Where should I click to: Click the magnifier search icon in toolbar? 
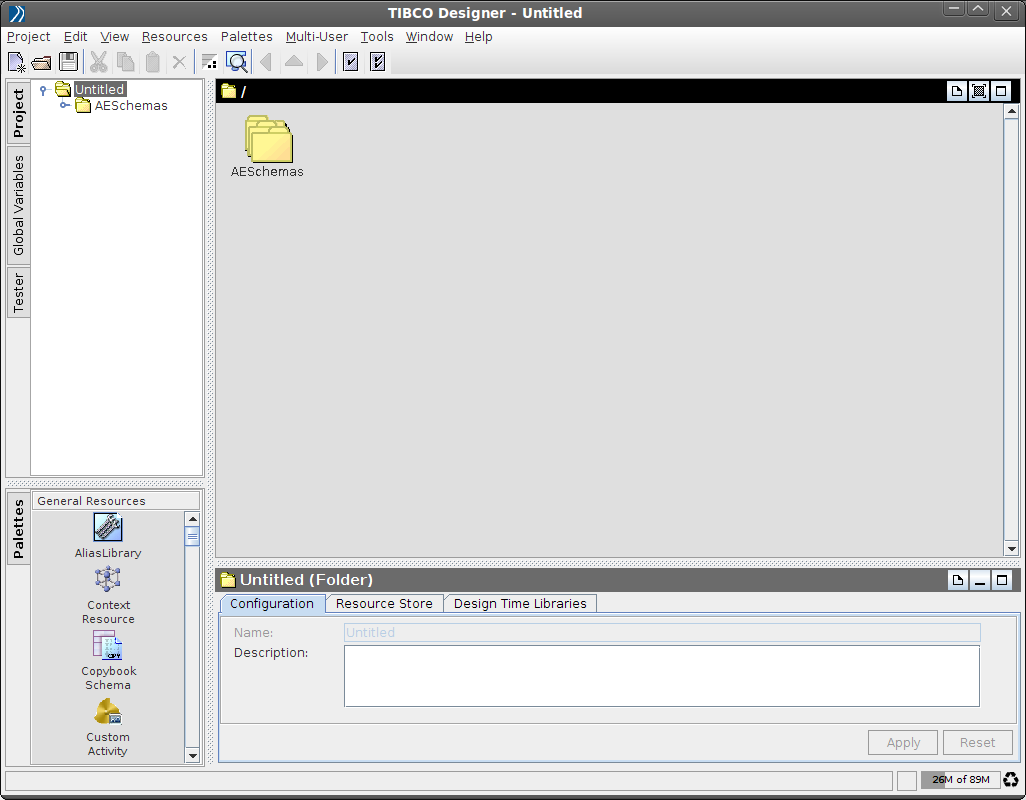pos(237,62)
